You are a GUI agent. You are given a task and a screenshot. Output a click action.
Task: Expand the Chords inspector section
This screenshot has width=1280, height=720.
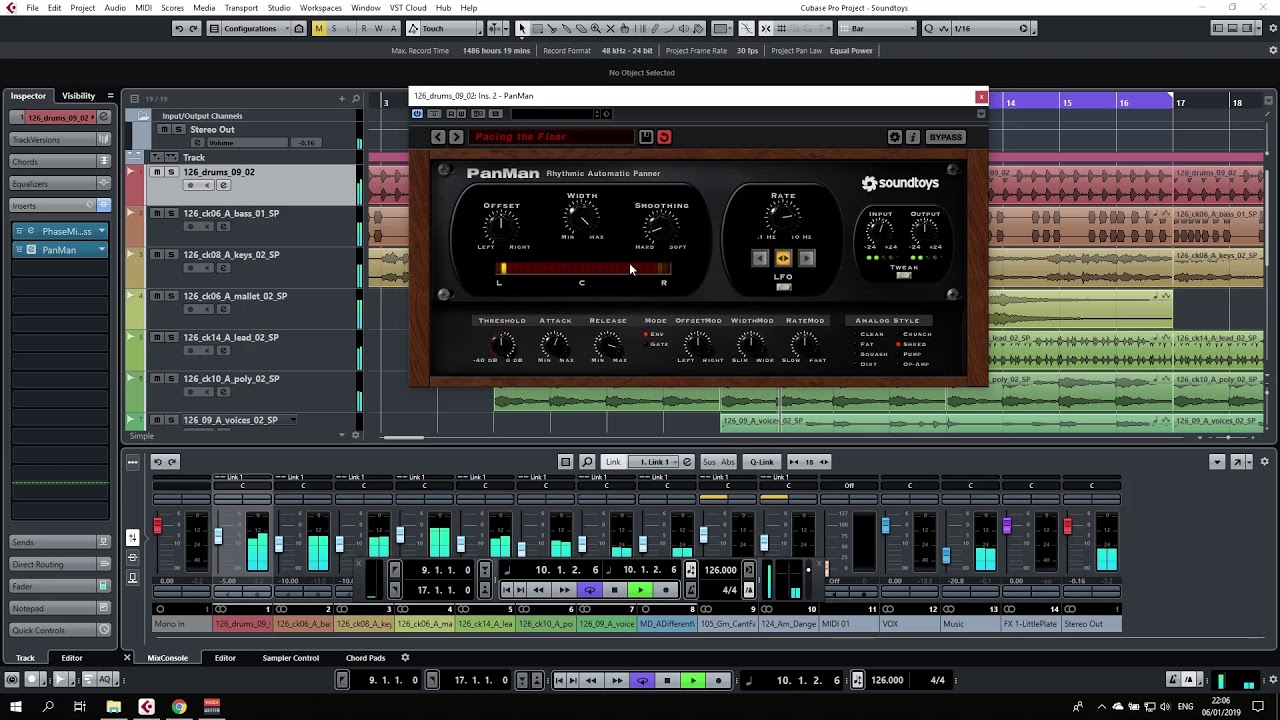60,162
